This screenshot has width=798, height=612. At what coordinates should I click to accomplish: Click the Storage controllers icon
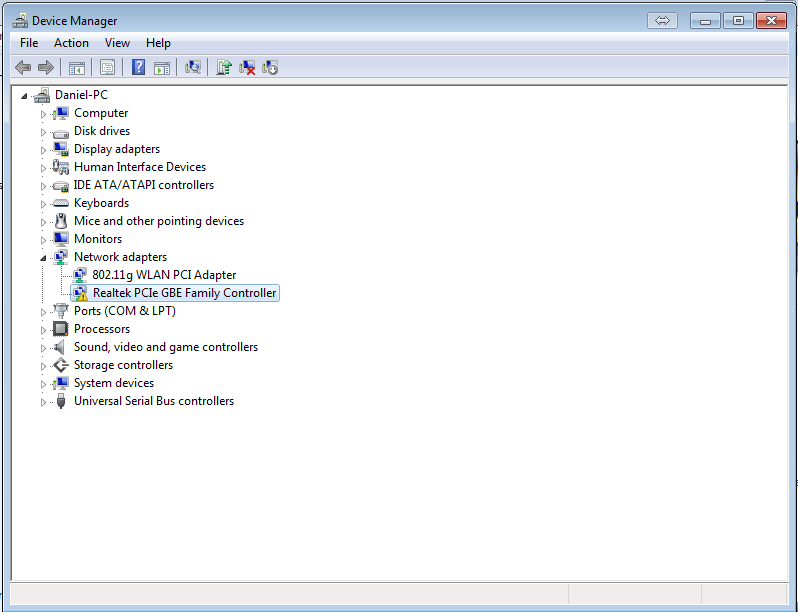61,365
